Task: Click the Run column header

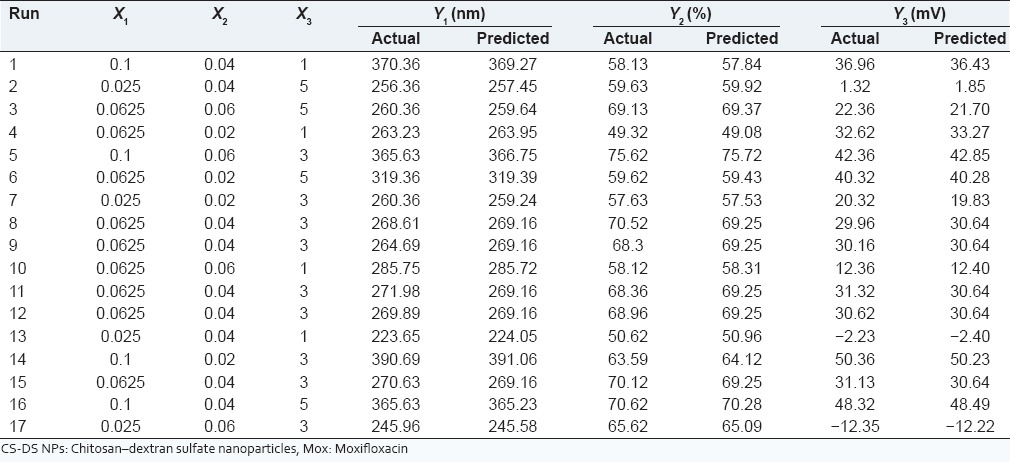Action: tap(18, 17)
